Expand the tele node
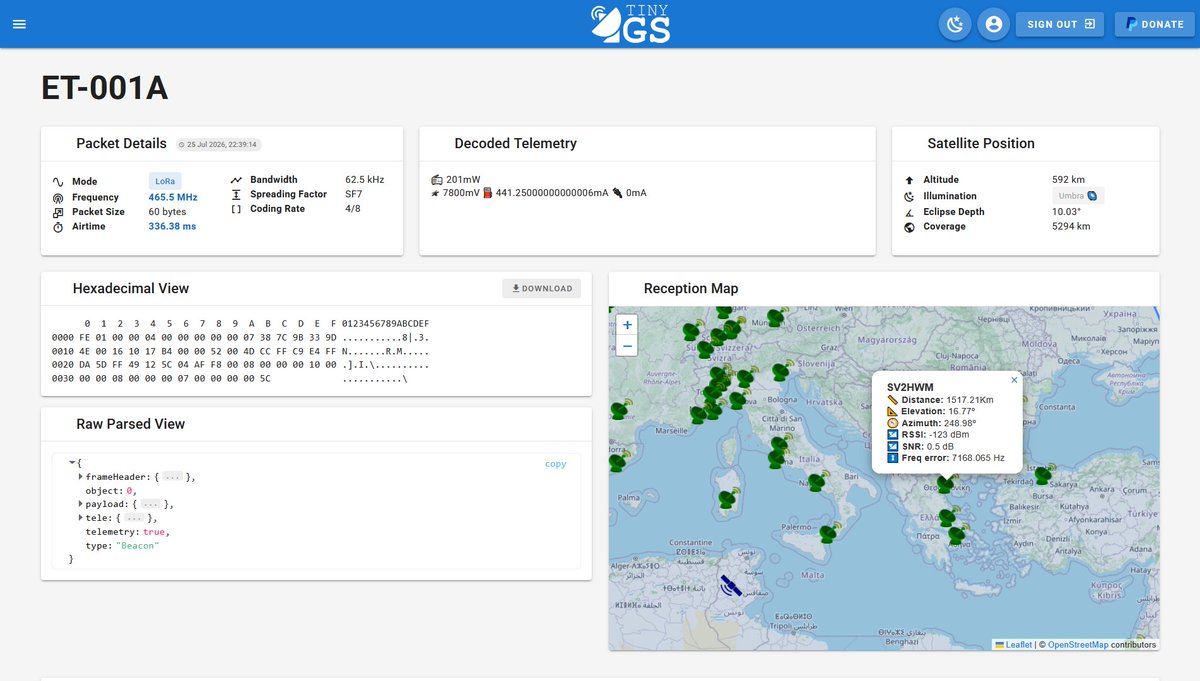This screenshot has height=681, width=1200. pyautogui.click(x=81, y=518)
